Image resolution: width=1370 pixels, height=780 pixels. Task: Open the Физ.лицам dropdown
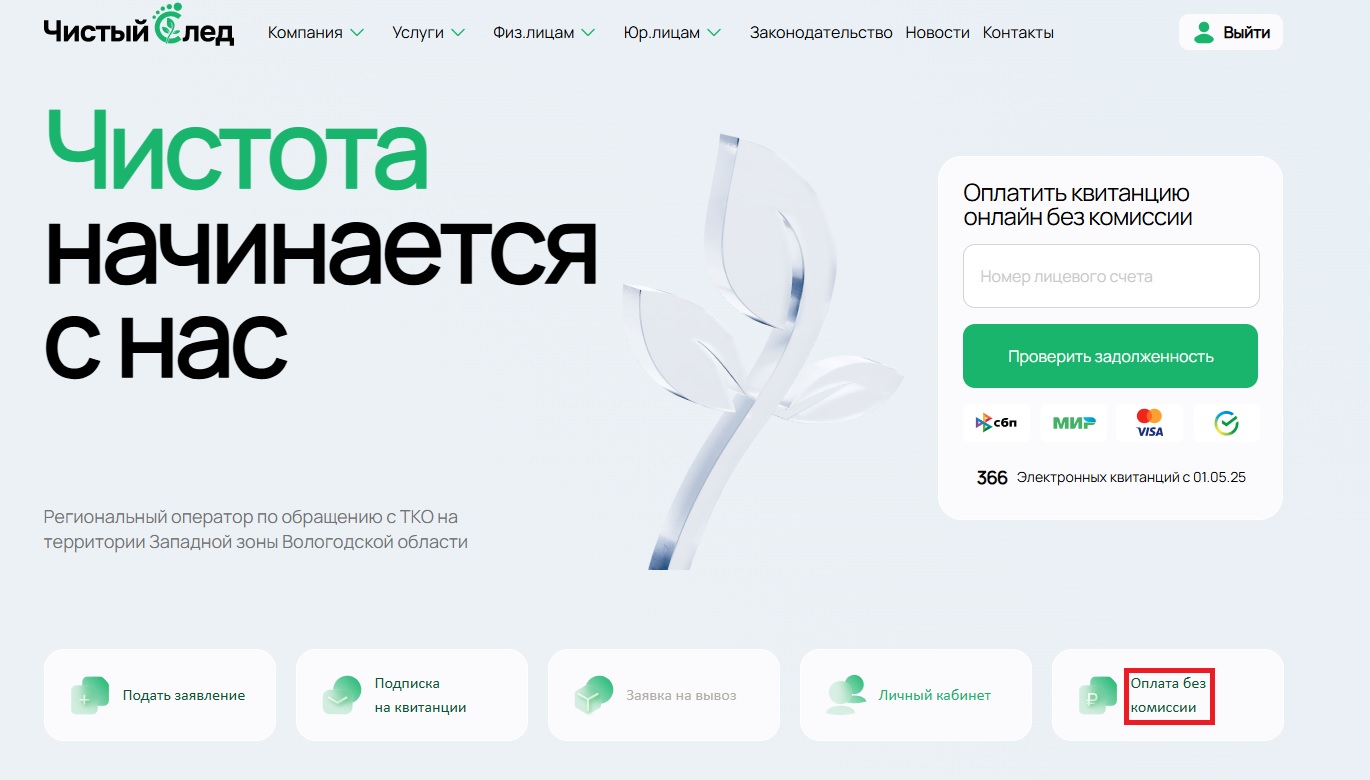pos(544,33)
